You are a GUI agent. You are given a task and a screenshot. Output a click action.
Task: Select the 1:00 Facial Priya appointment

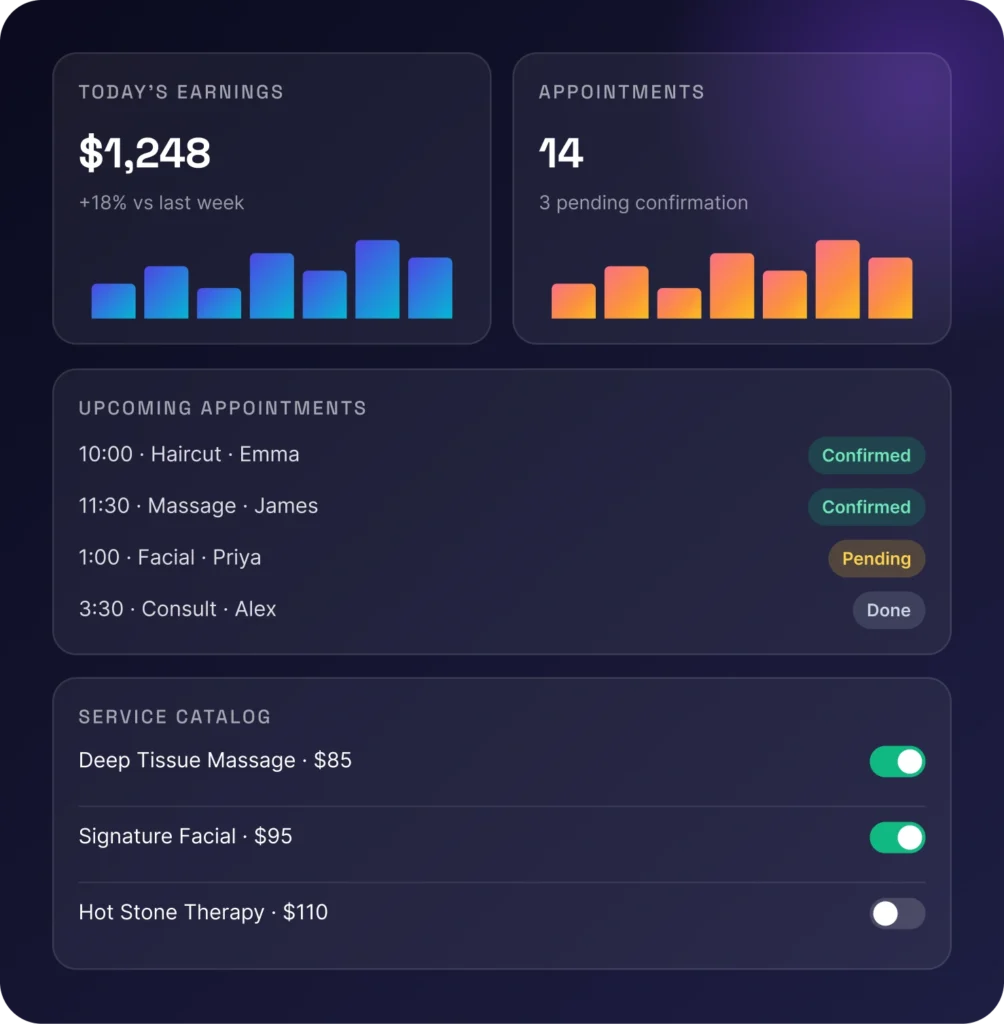(502, 558)
